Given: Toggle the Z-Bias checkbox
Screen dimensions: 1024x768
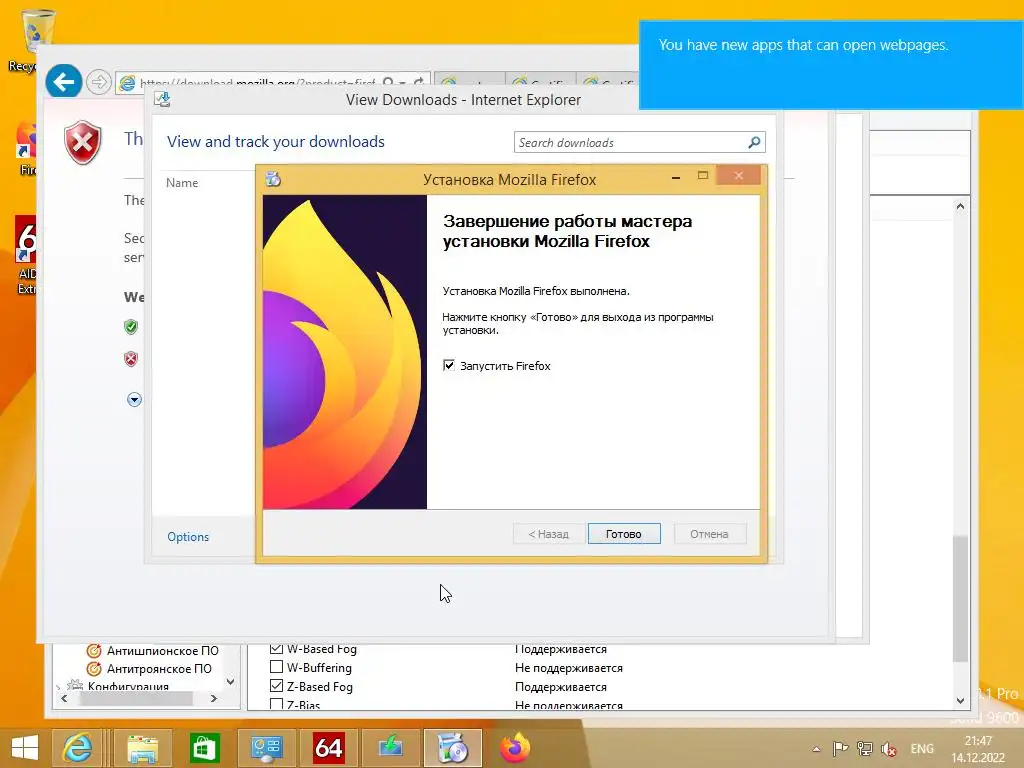Looking at the screenshot, I should [276, 704].
